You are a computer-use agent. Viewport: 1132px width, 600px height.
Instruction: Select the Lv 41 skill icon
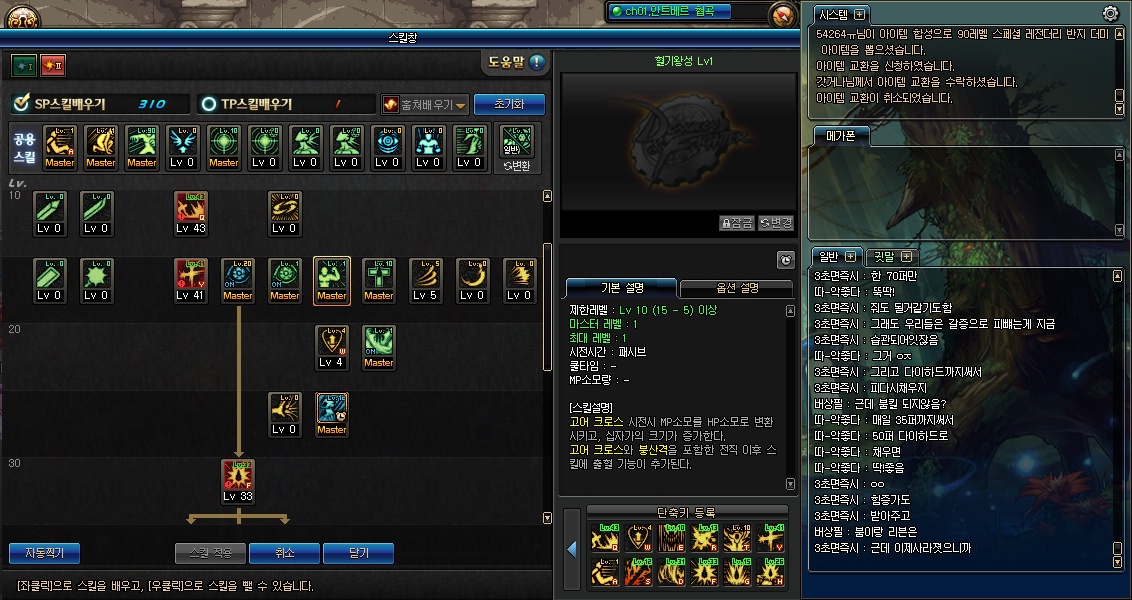tap(191, 281)
